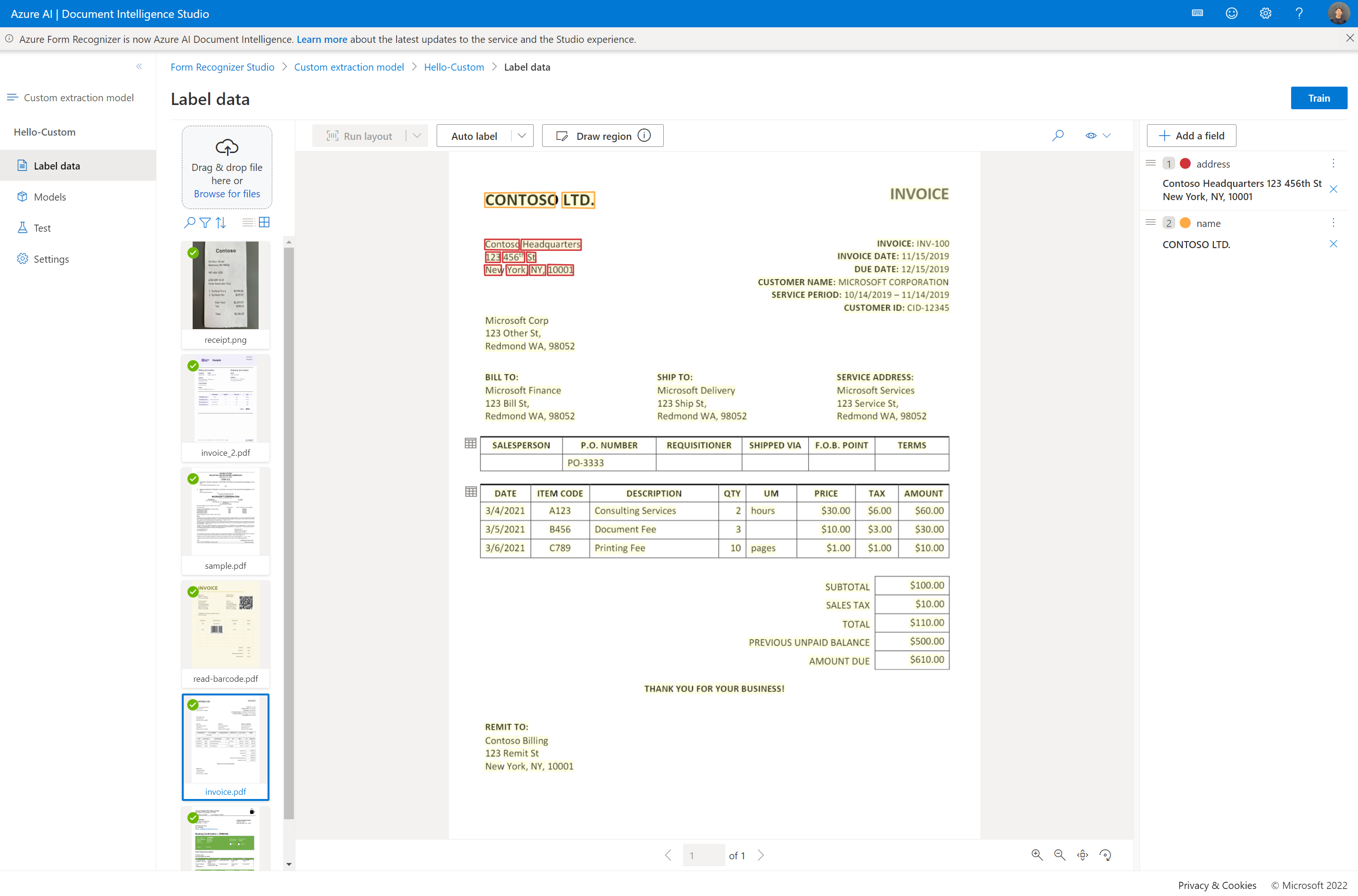Click the next page navigation arrow
1358x896 pixels.
(762, 855)
